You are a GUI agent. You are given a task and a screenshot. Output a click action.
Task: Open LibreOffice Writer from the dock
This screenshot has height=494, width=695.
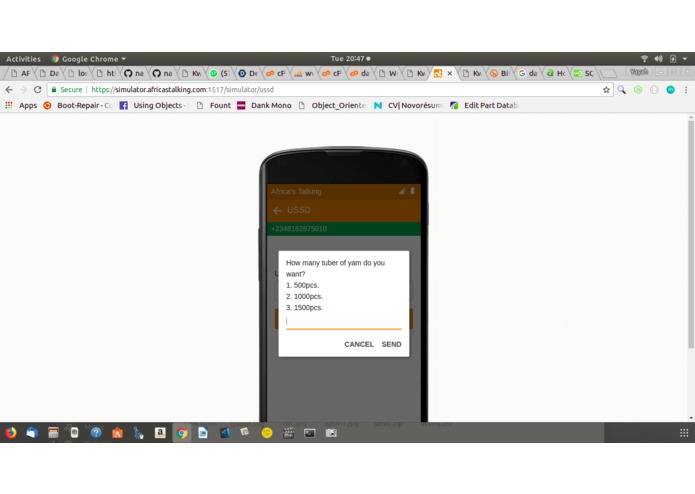coord(203,433)
